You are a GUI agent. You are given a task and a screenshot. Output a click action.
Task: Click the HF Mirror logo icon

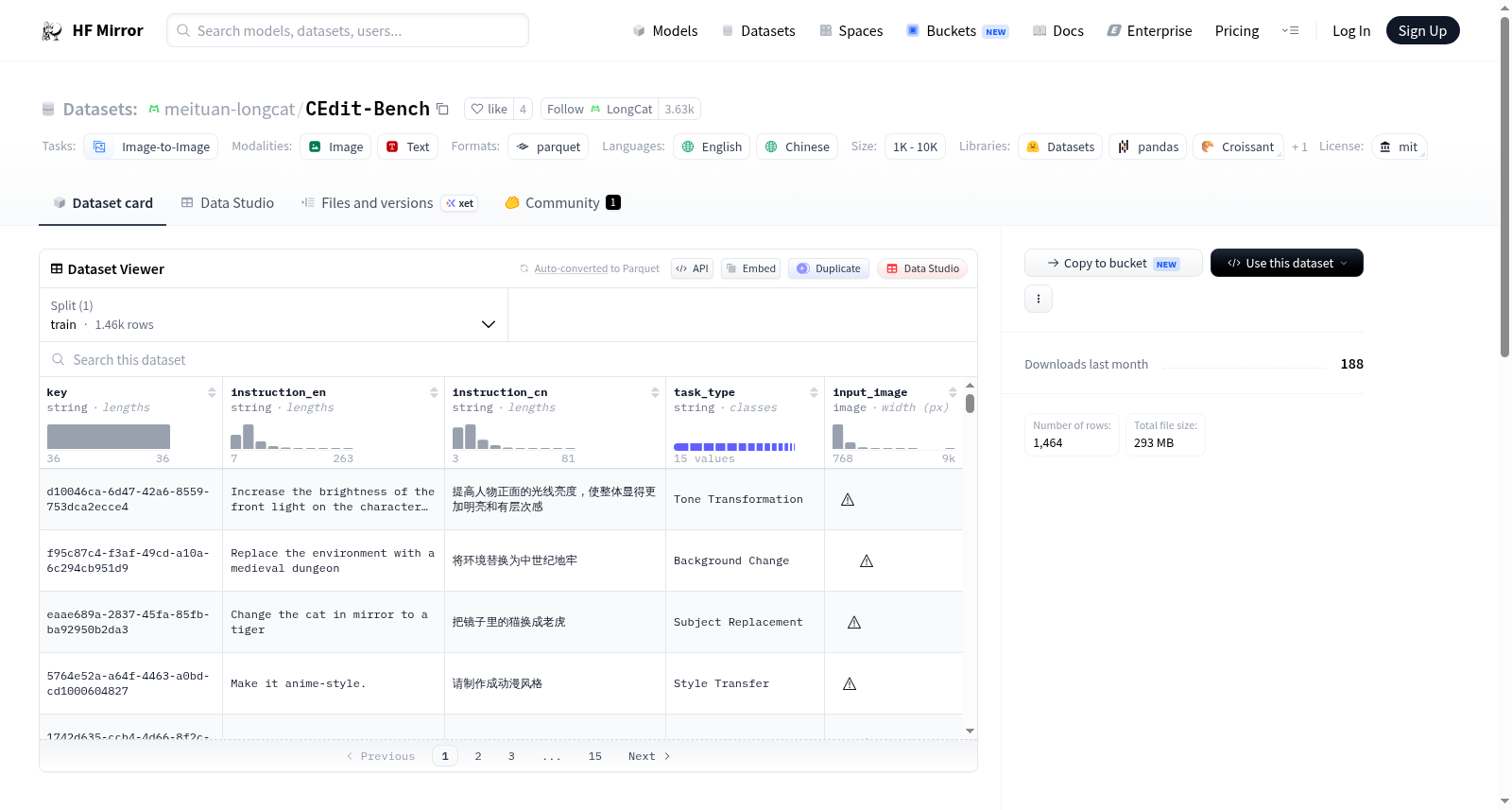coord(52,31)
